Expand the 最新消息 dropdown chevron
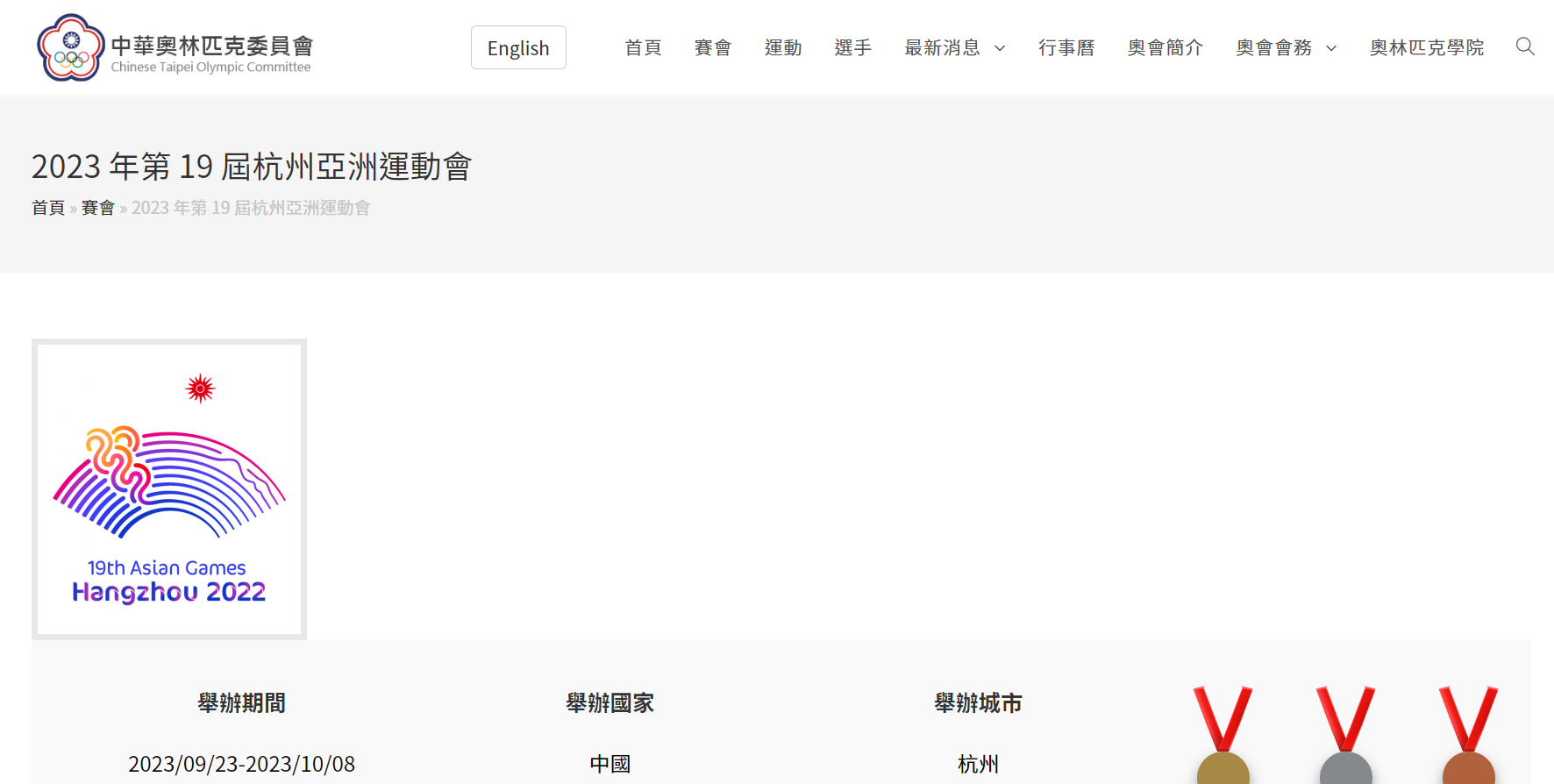 (x=1000, y=48)
